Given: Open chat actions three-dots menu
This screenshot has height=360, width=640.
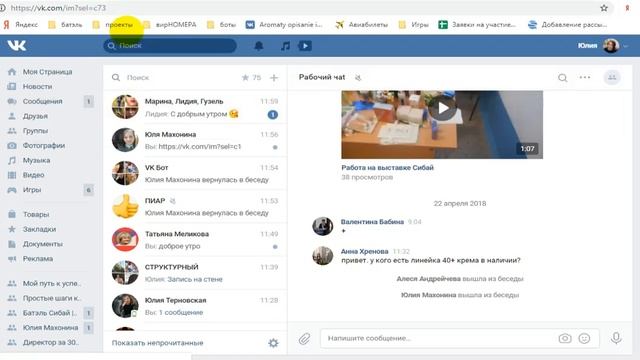Looking at the screenshot, I should pyautogui.click(x=585, y=77).
